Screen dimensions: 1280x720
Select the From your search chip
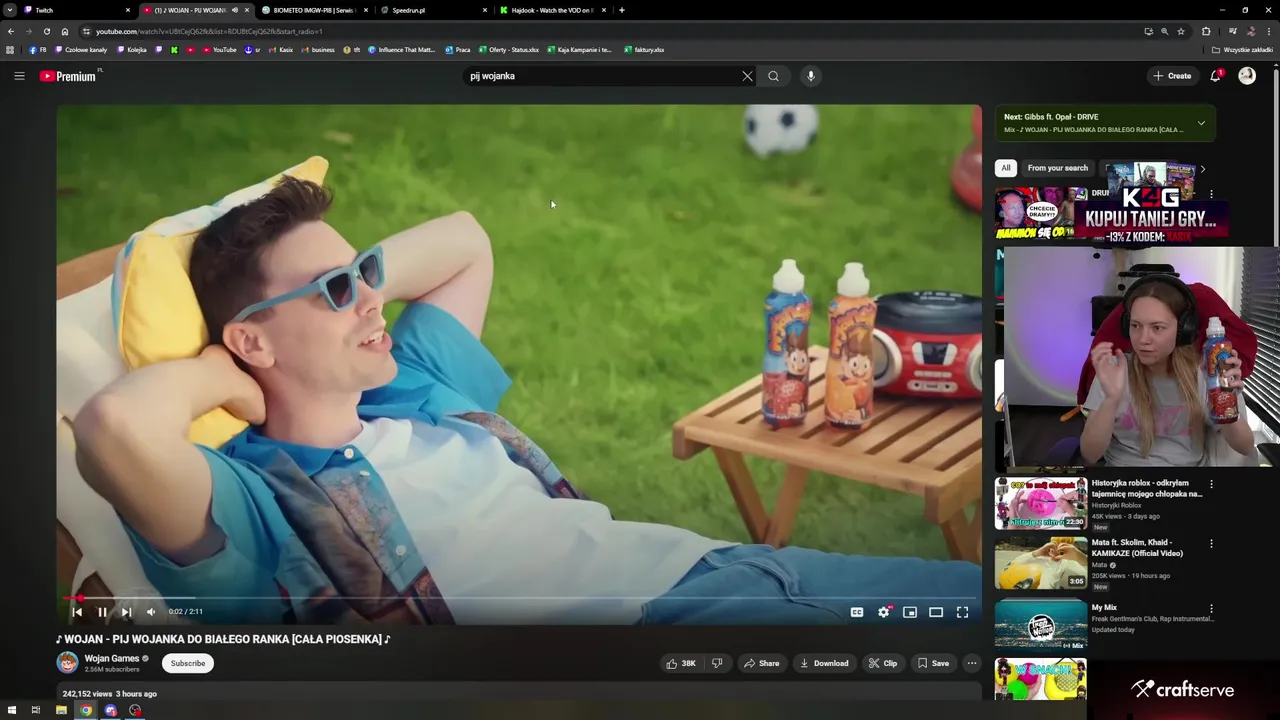[x=1057, y=168]
